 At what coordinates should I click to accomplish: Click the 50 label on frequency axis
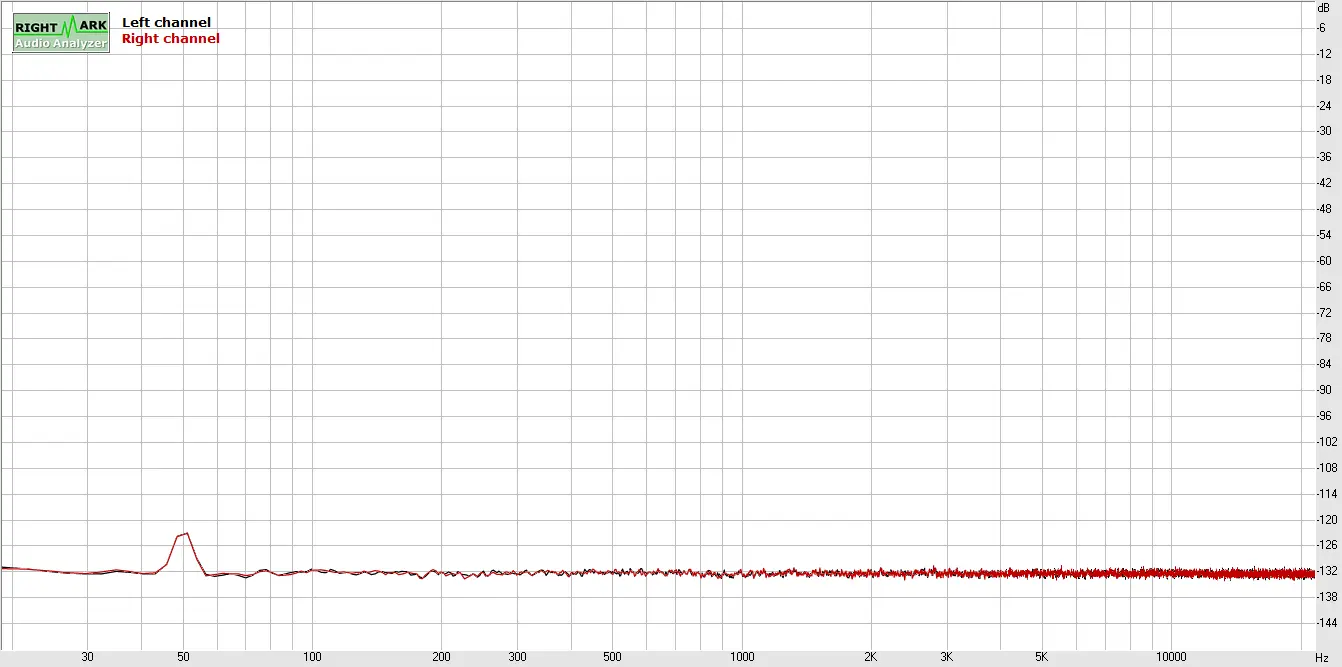point(183,657)
